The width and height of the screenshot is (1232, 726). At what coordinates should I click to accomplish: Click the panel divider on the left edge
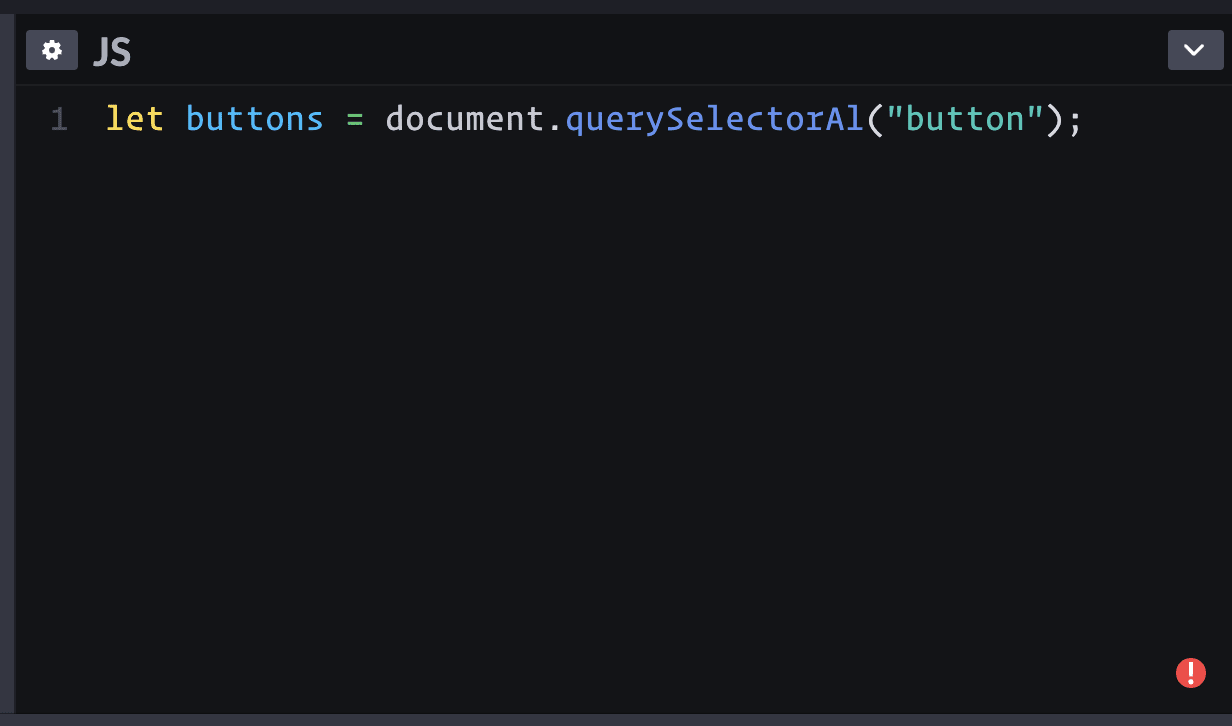click(8, 363)
